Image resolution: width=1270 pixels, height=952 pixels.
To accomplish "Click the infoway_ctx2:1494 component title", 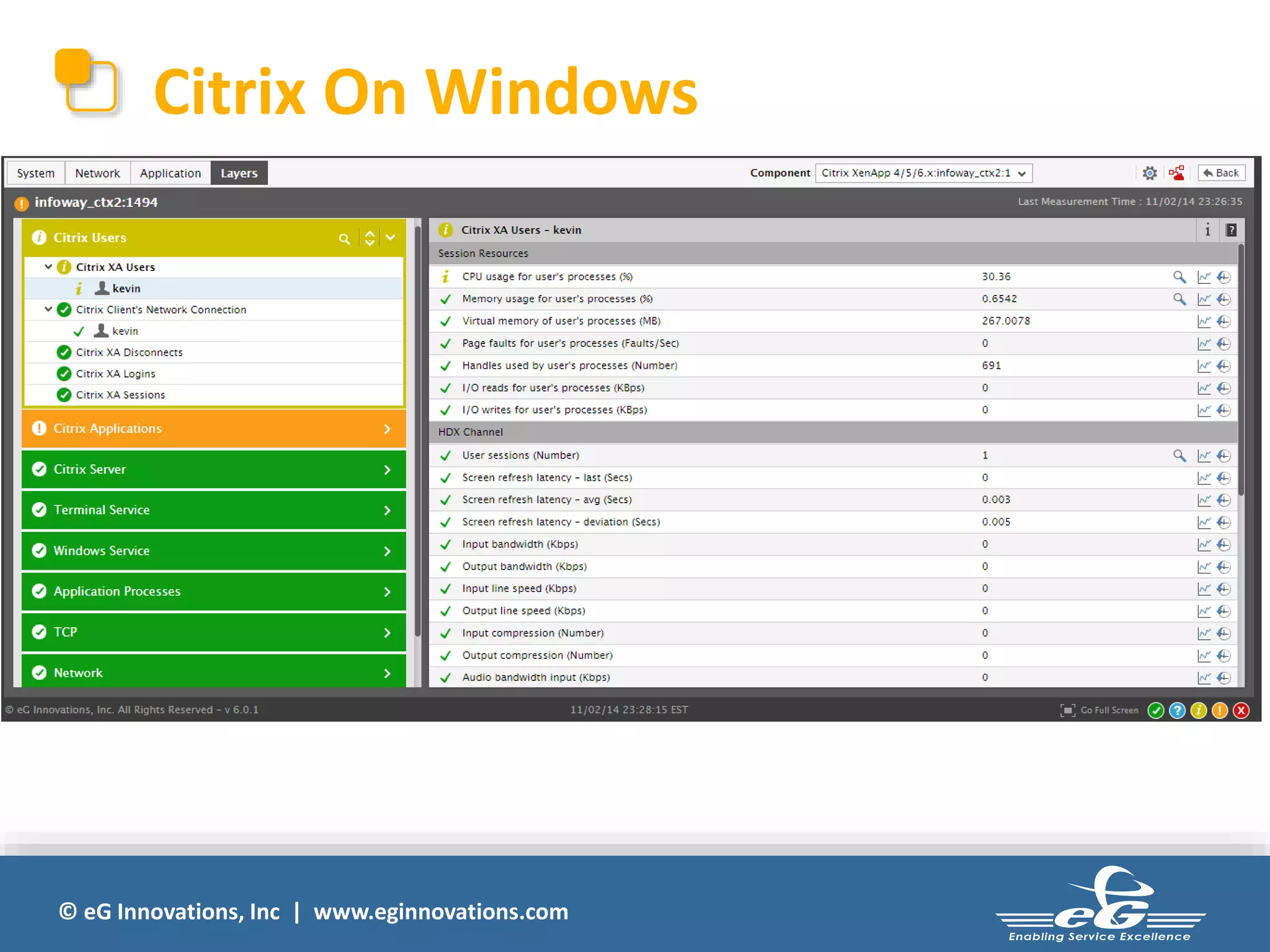I will [x=96, y=202].
